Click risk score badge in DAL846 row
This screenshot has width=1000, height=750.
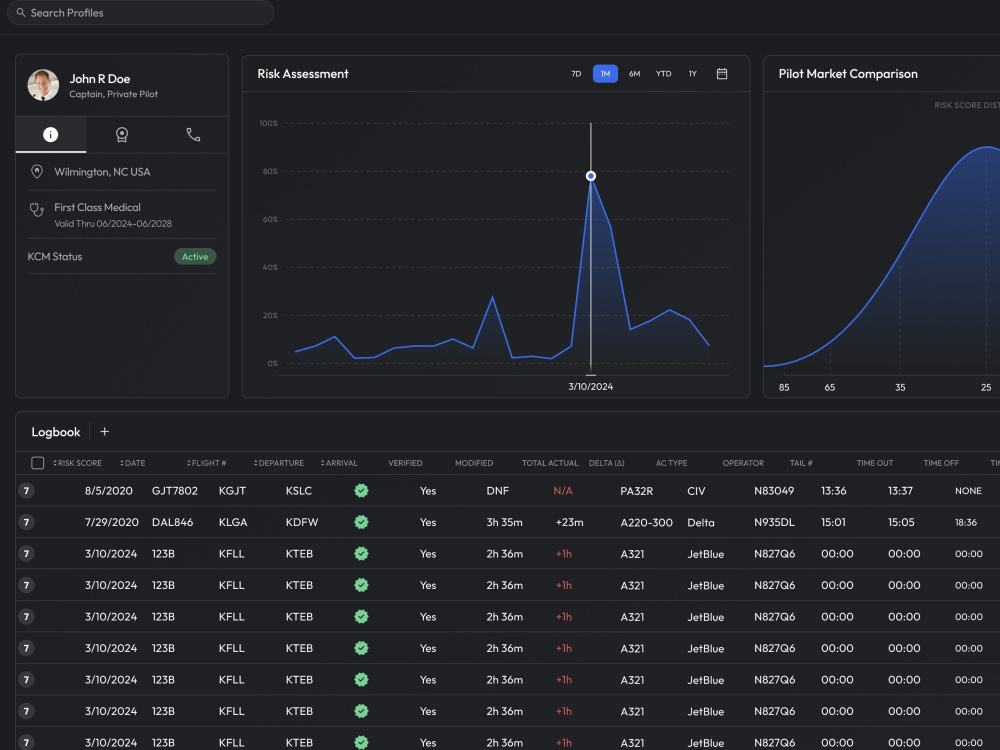tap(26, 522)
